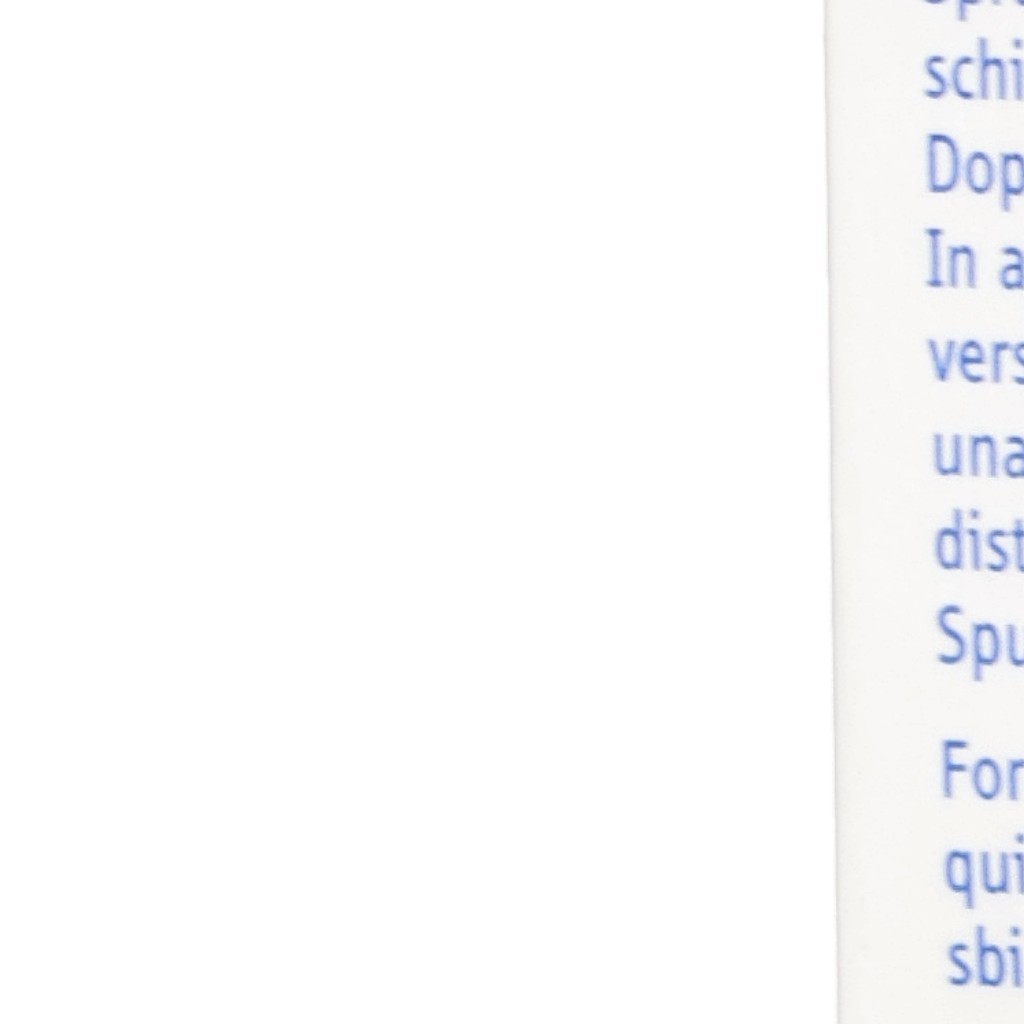
Task: Click the gap between "Spu" and "For" paragraphs
Action: click(x=980, y=711)
